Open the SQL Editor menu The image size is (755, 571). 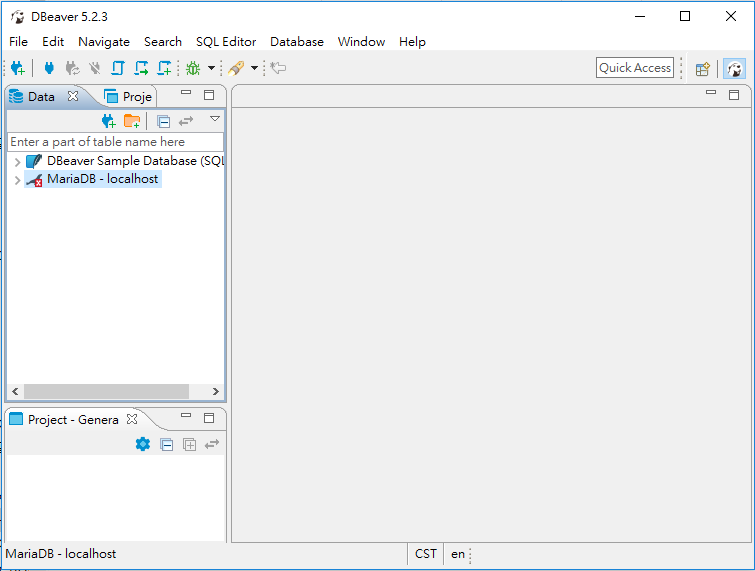pos(226,42)
